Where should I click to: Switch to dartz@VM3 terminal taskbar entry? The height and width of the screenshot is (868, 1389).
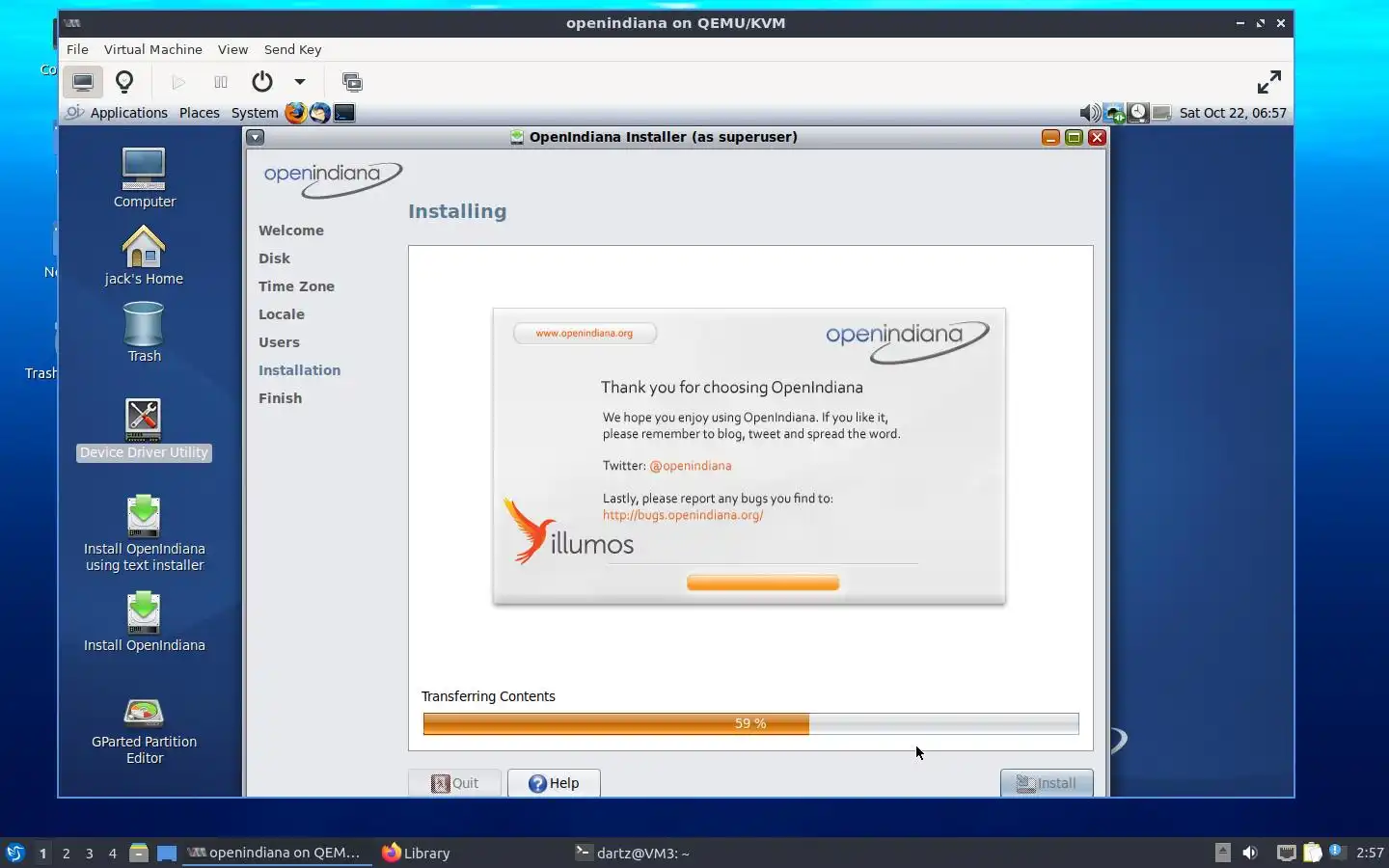pos(633,853)
